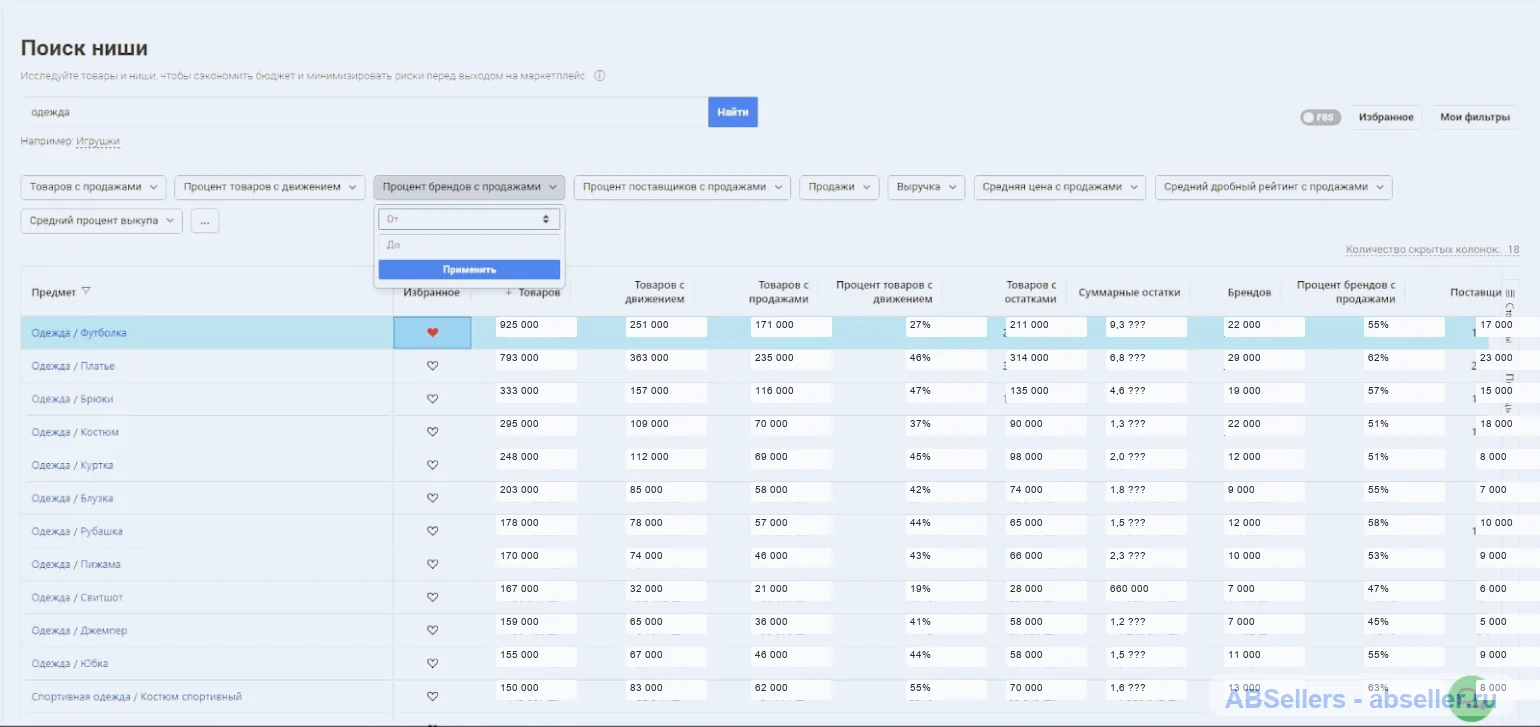Screen dimensions: 1540x727
Task: Open the Одежда / Платье niche link
Action: point(73,366)
